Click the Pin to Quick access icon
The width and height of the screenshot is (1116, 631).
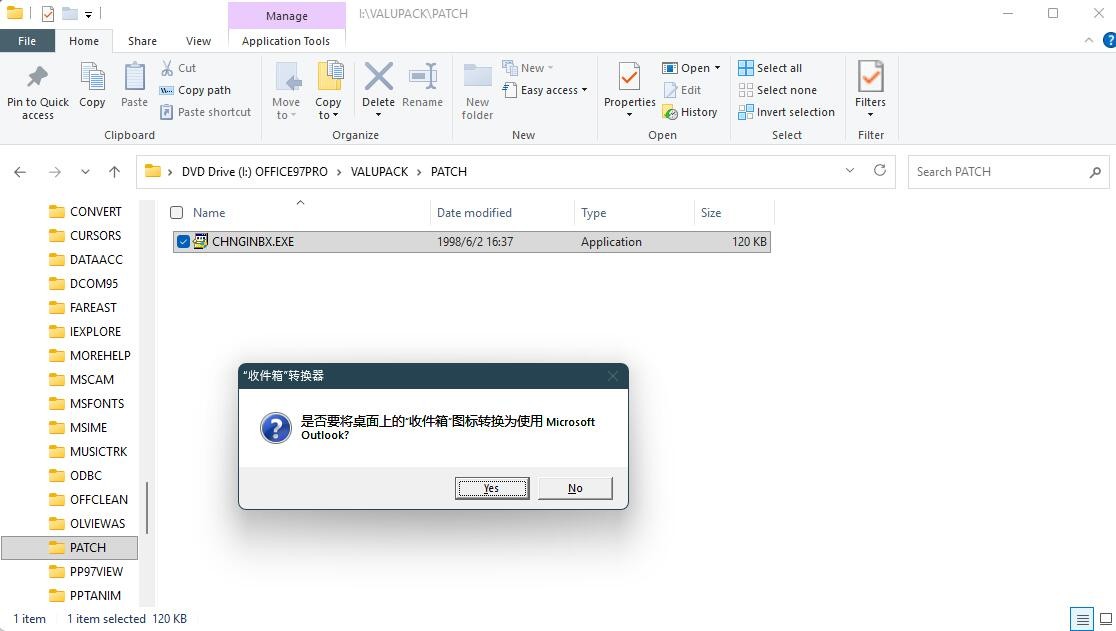tap(38, 78)
